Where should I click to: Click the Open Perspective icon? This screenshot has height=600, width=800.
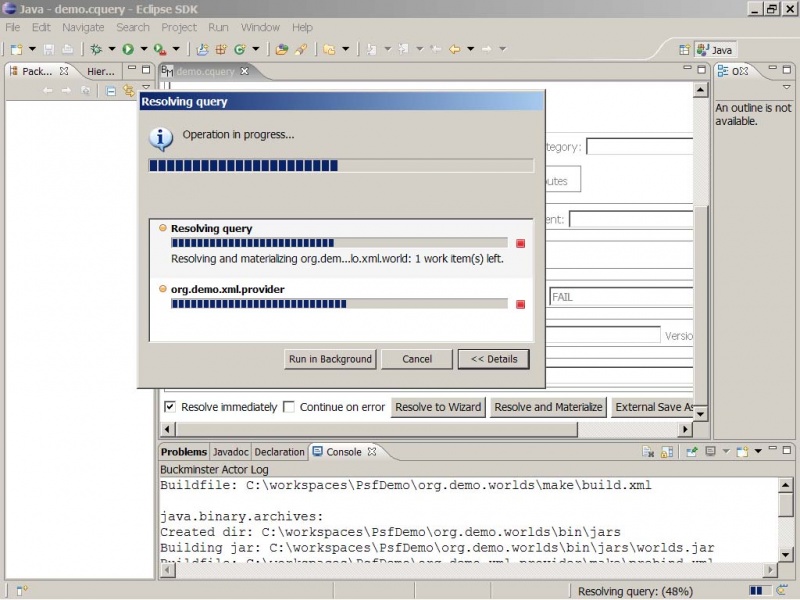[684, 49]
